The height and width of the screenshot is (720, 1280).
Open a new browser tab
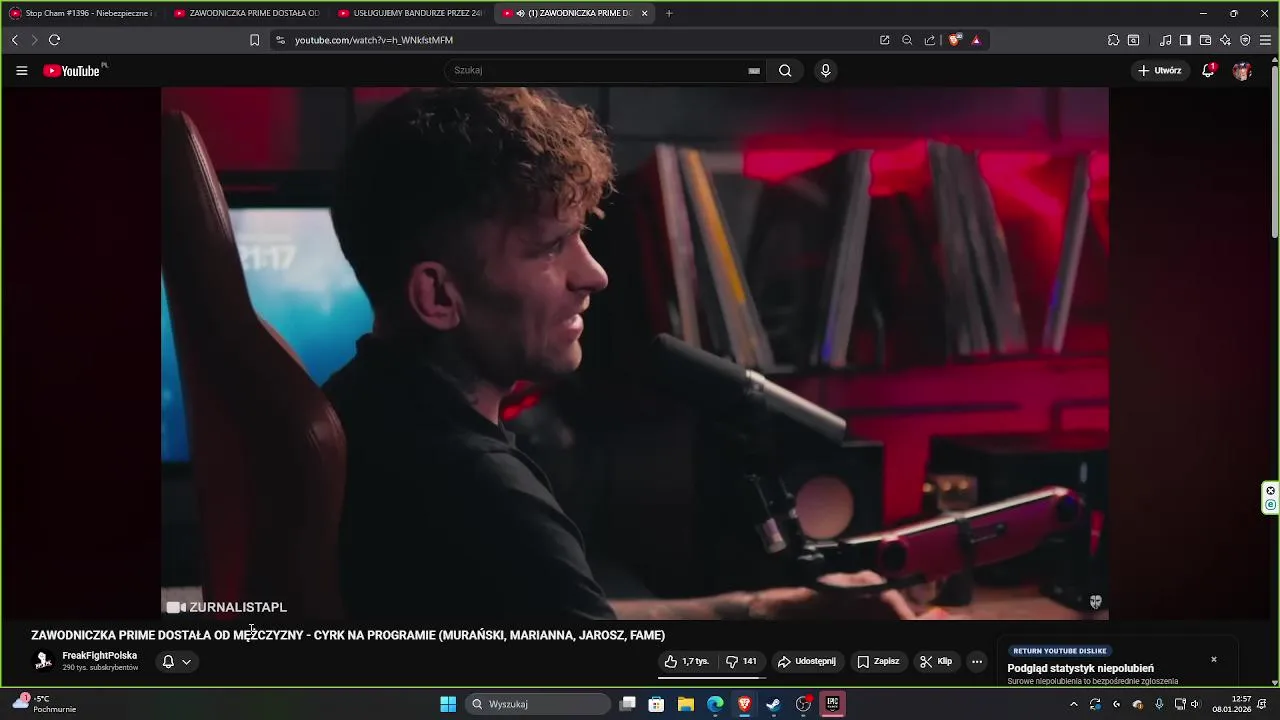click(669, 13)
